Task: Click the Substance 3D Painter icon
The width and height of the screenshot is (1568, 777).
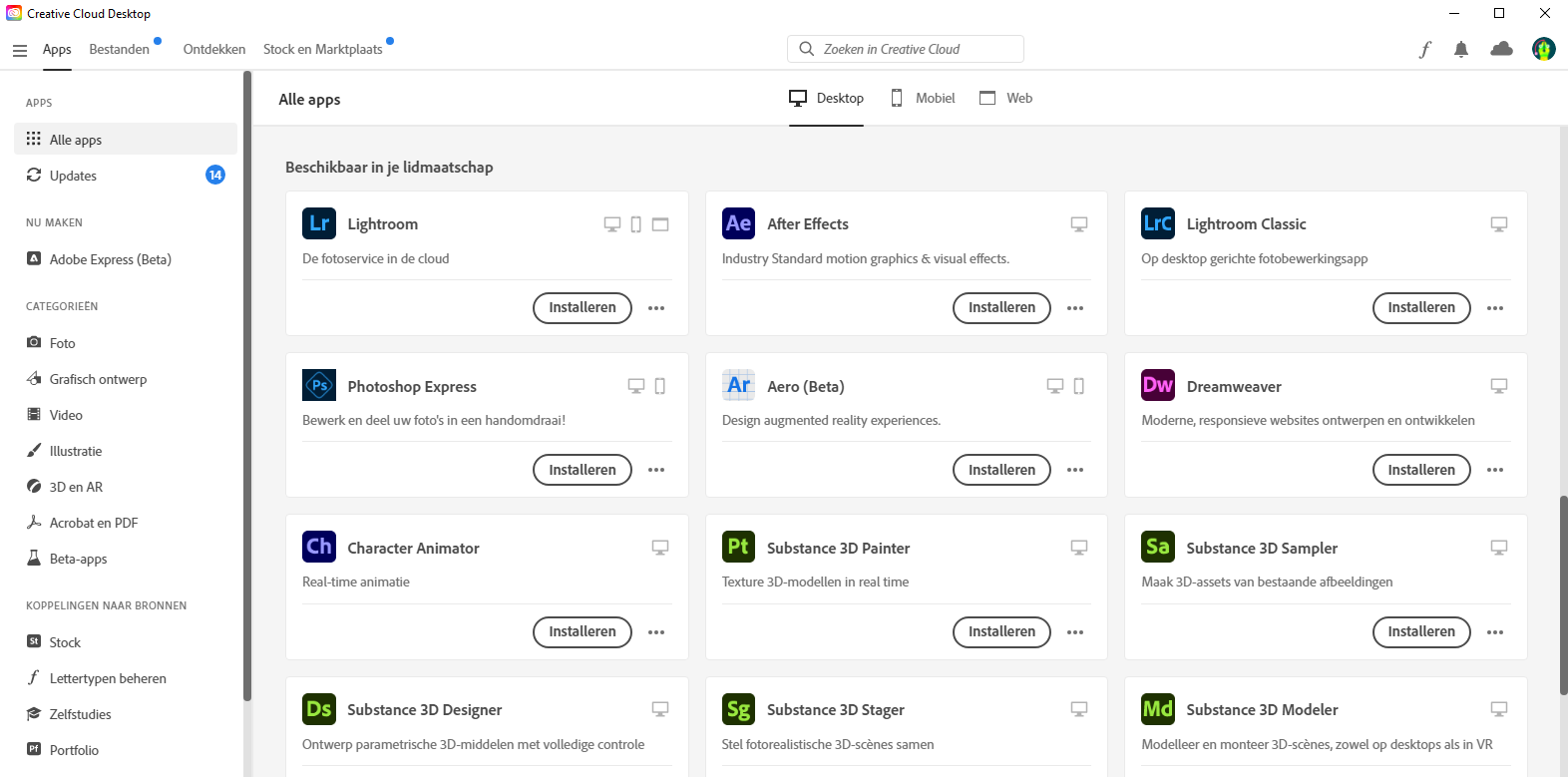Action: coord(739,547)
